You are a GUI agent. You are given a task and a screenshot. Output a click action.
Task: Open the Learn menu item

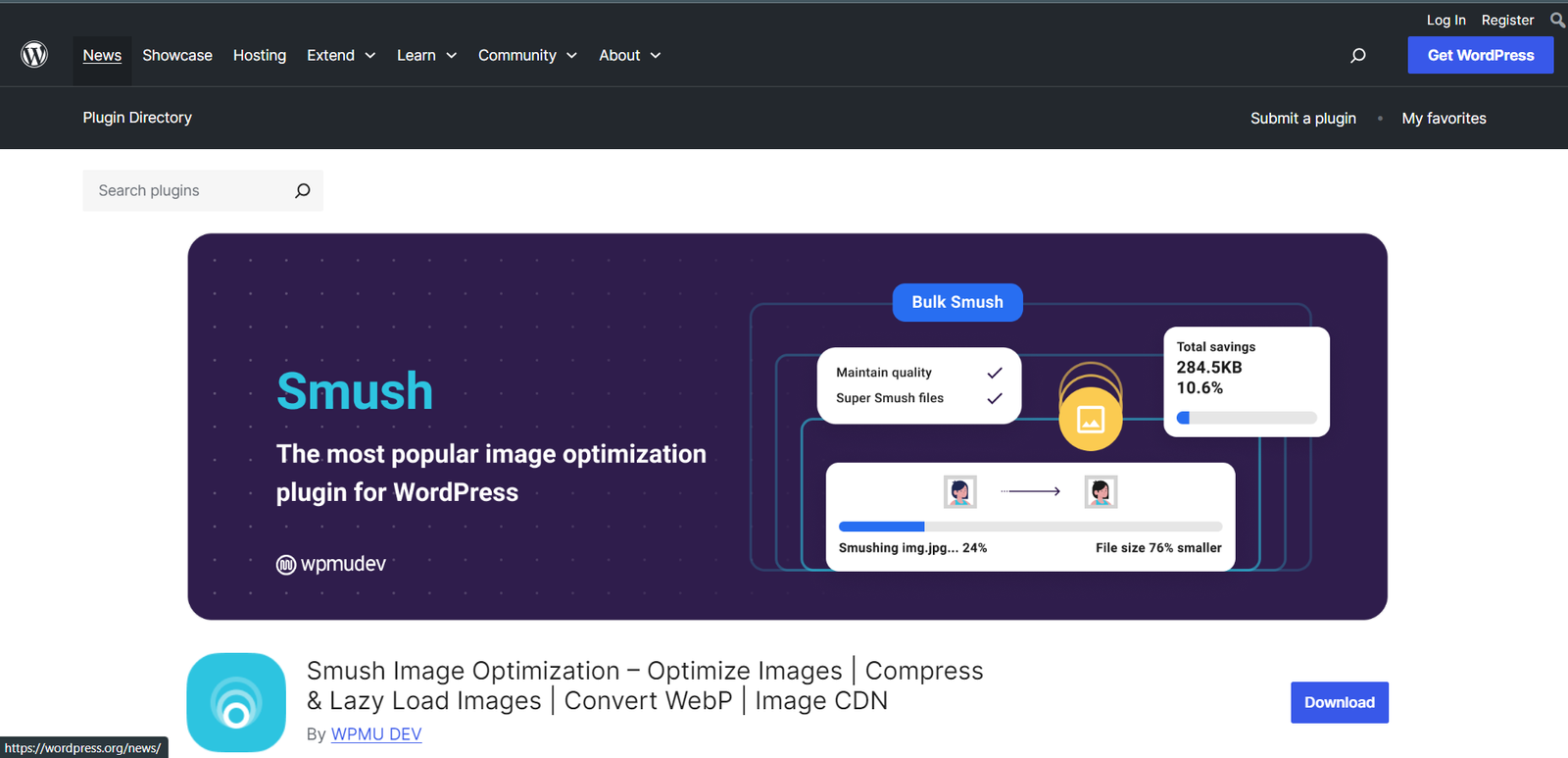[416, 55]
